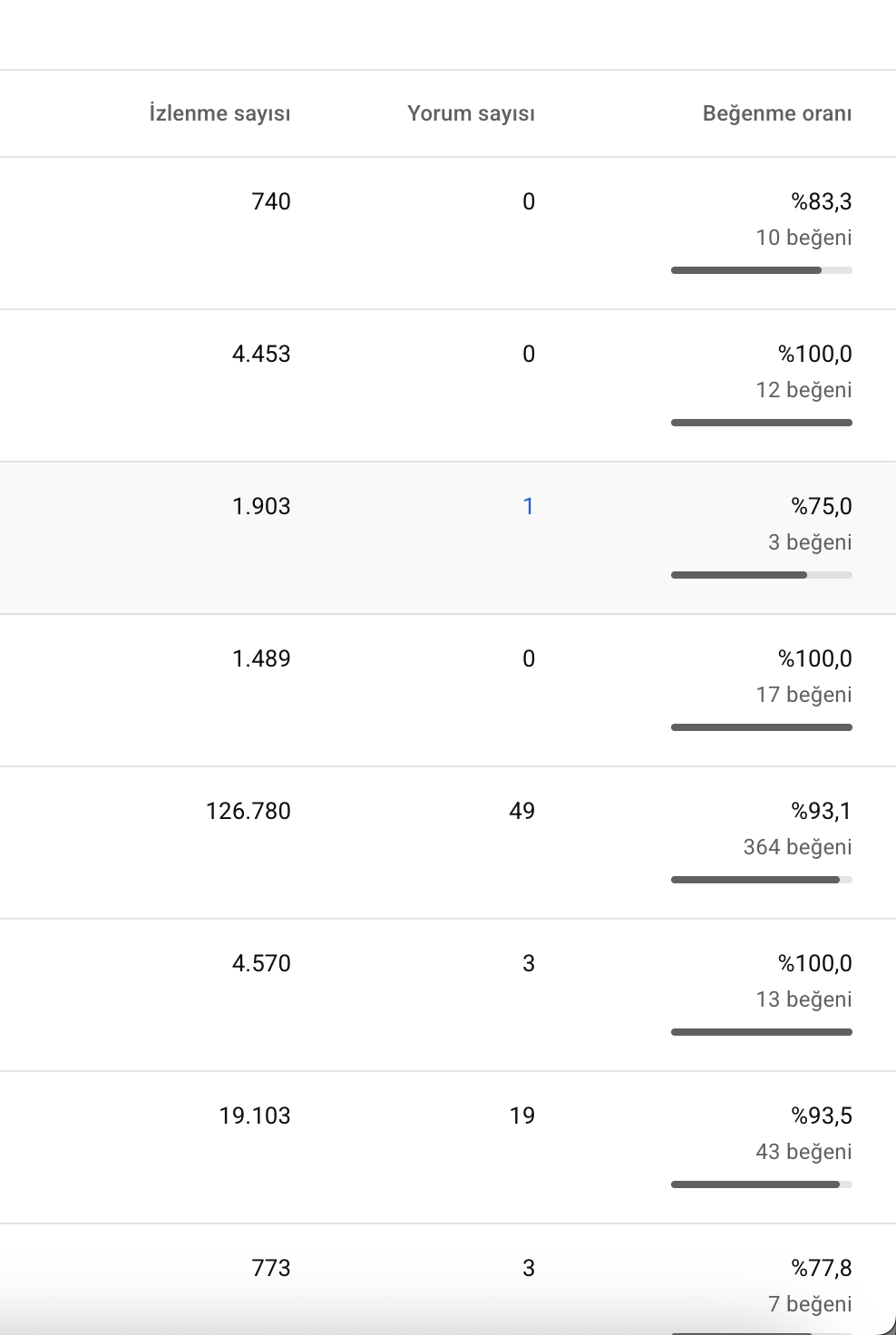The height and width of the screenshot is (1335, 896).
Task: Click the like ratio bar under 10 beğeni
Action: pyautogui.click(x=762, y=270)
